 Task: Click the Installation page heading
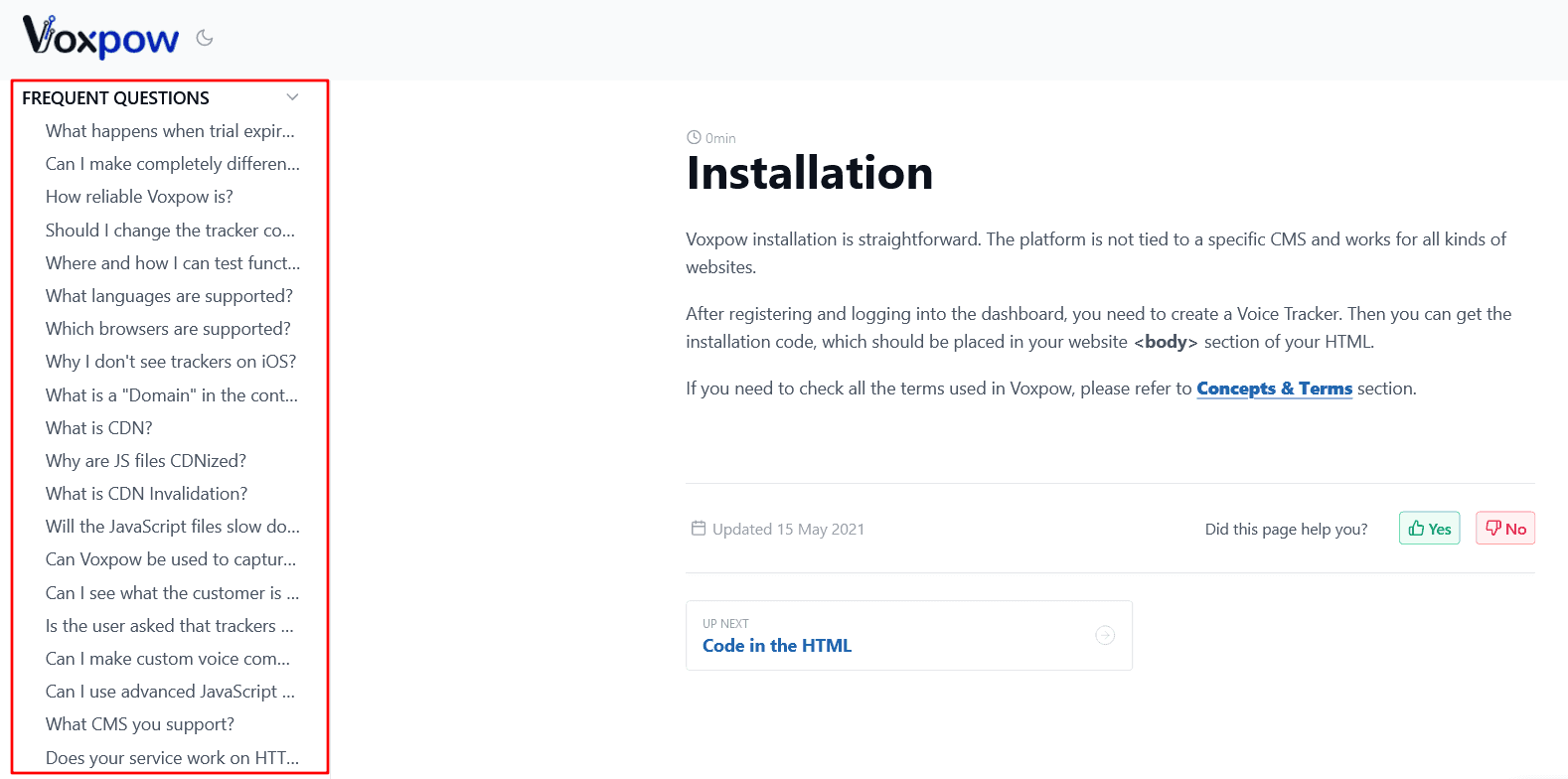point(809,174)
